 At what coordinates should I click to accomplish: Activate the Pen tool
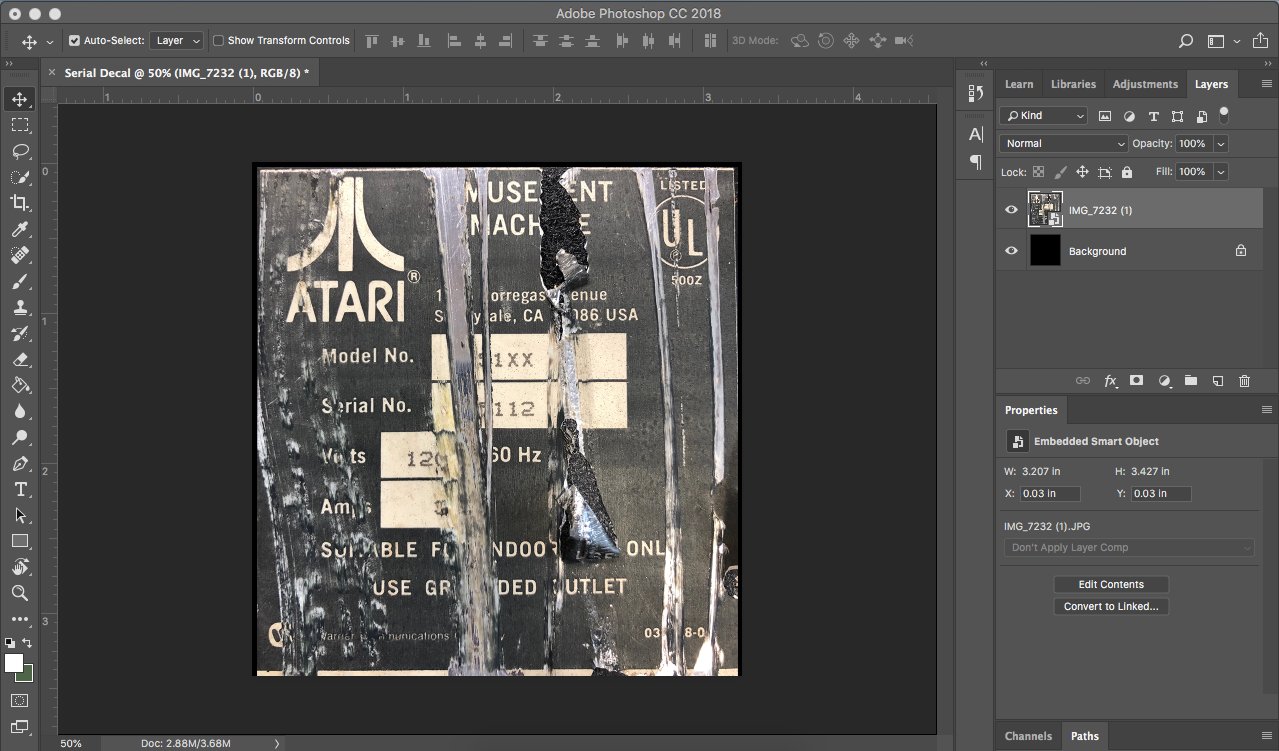(20, 463)
